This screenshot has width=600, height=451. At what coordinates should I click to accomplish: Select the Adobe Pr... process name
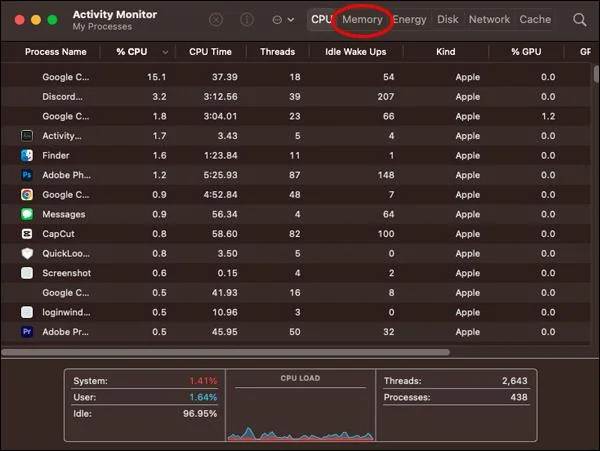(x=65, y=332)
